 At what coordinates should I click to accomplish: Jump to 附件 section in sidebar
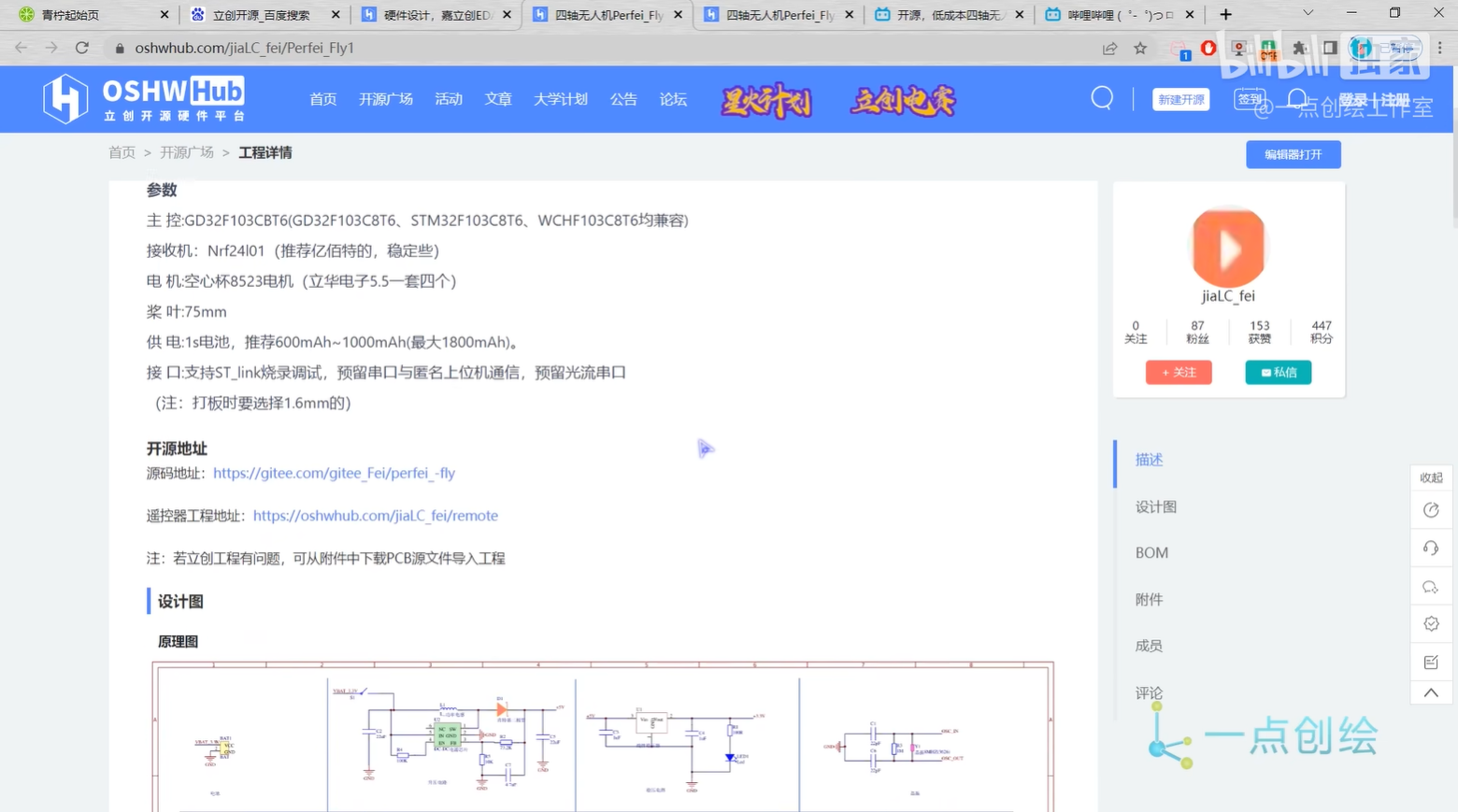(1149, 600)
